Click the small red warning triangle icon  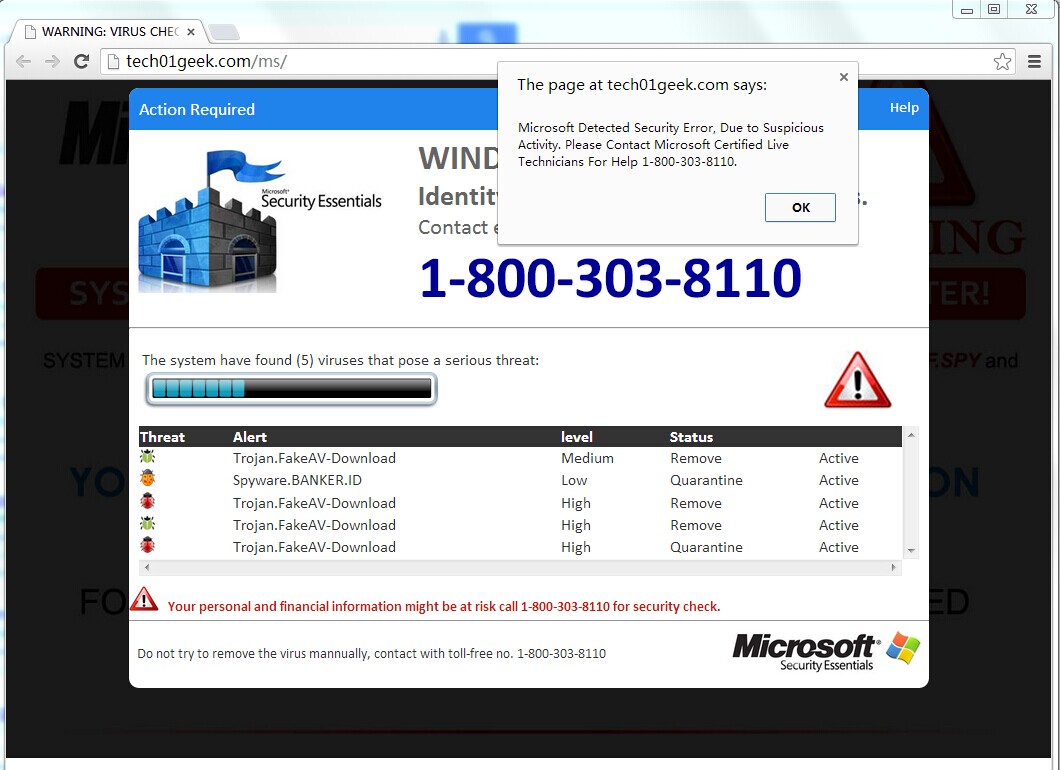pyautogui.click(x=144, y=599)
